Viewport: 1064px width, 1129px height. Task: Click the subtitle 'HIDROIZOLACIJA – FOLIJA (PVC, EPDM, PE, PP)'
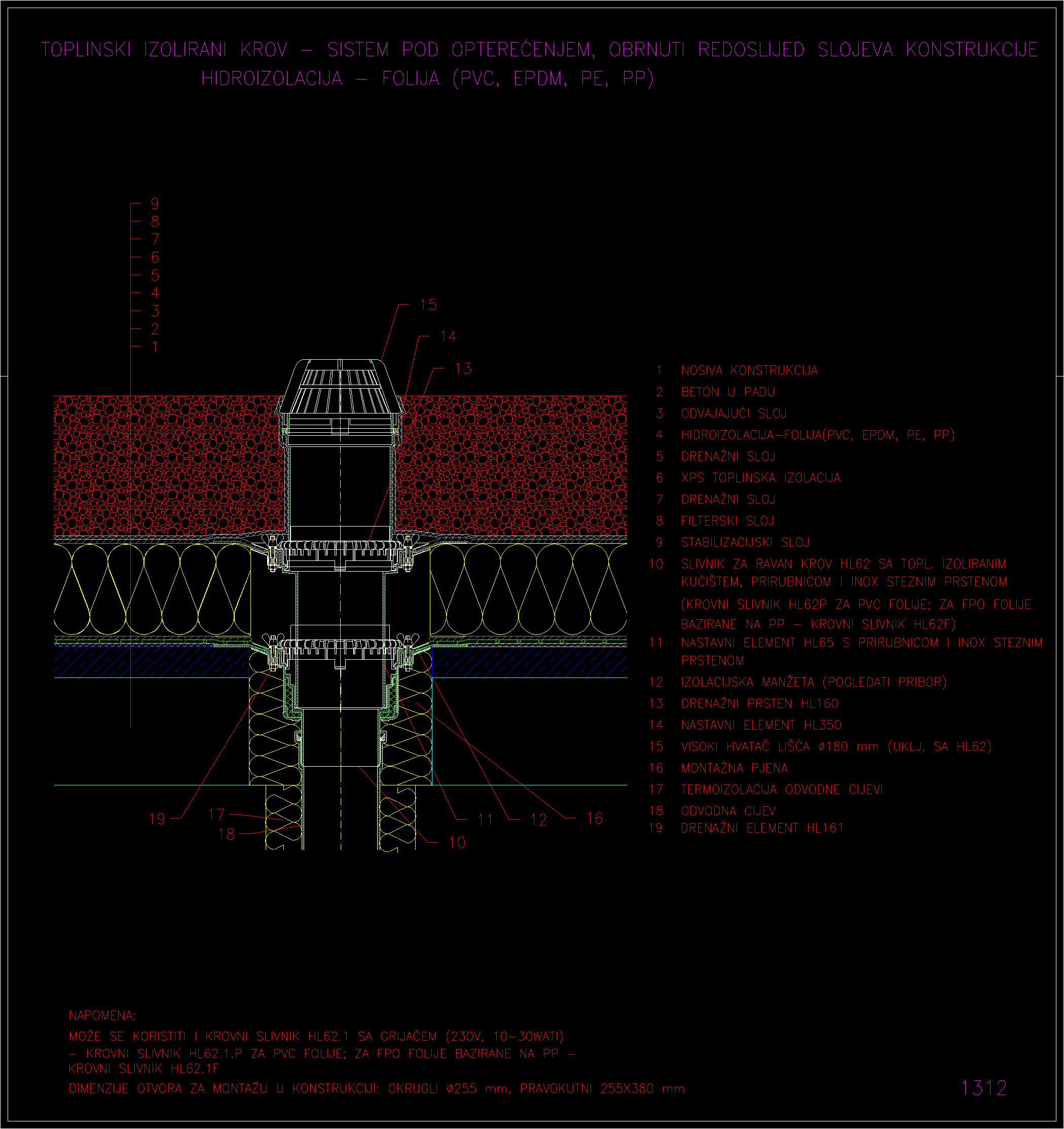click(428, 79)
